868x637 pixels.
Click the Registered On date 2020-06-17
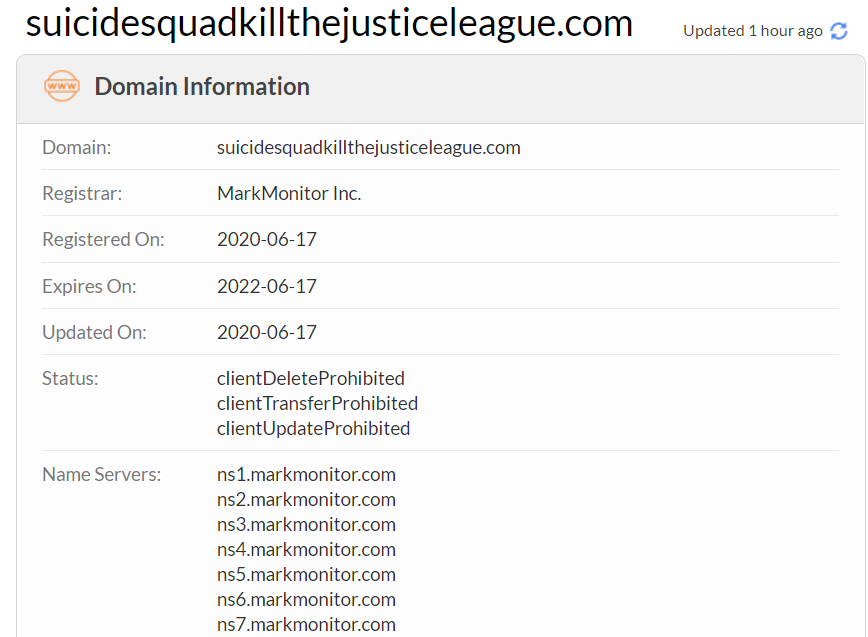pyautogui.click(x=267, y=240)
